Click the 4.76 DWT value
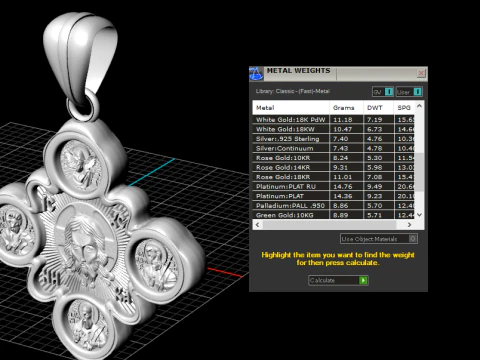 (375, 139)
